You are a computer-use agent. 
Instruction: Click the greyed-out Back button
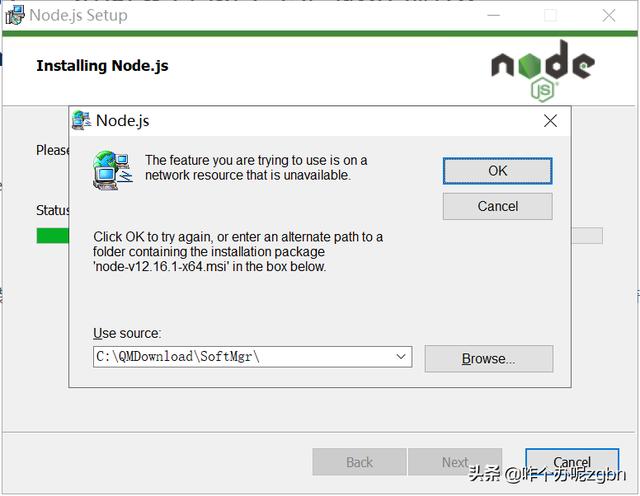click(x=359, y=462)
